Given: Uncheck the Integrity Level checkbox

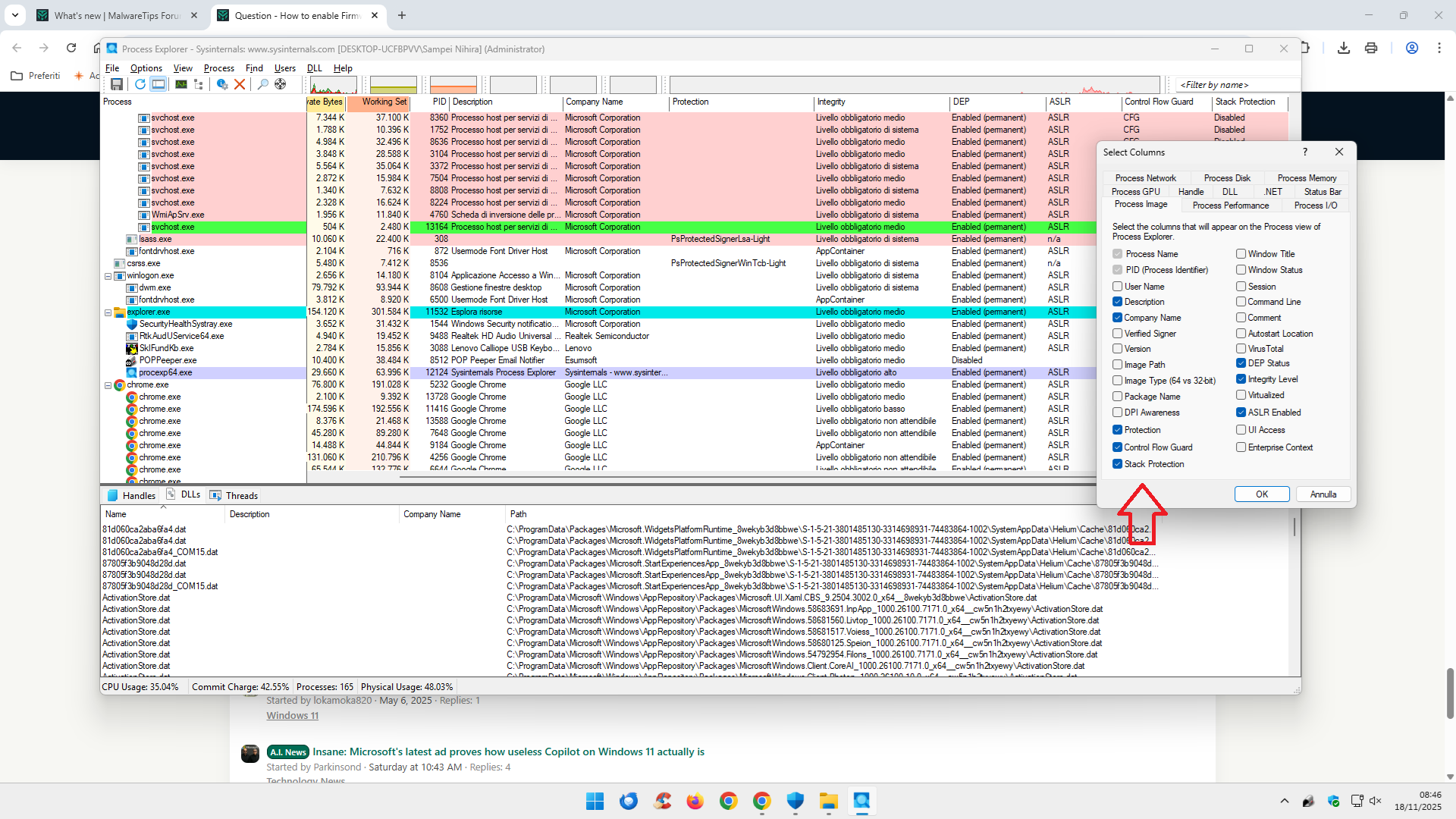Looking at the screenshot, I should coord(1241,379).
